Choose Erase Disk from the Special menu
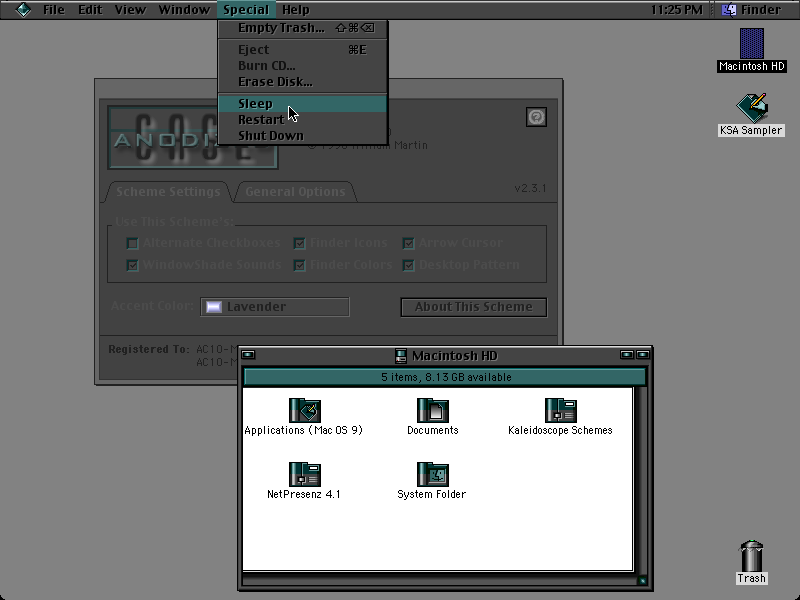 pyautogui.click(x=303, y=82)
